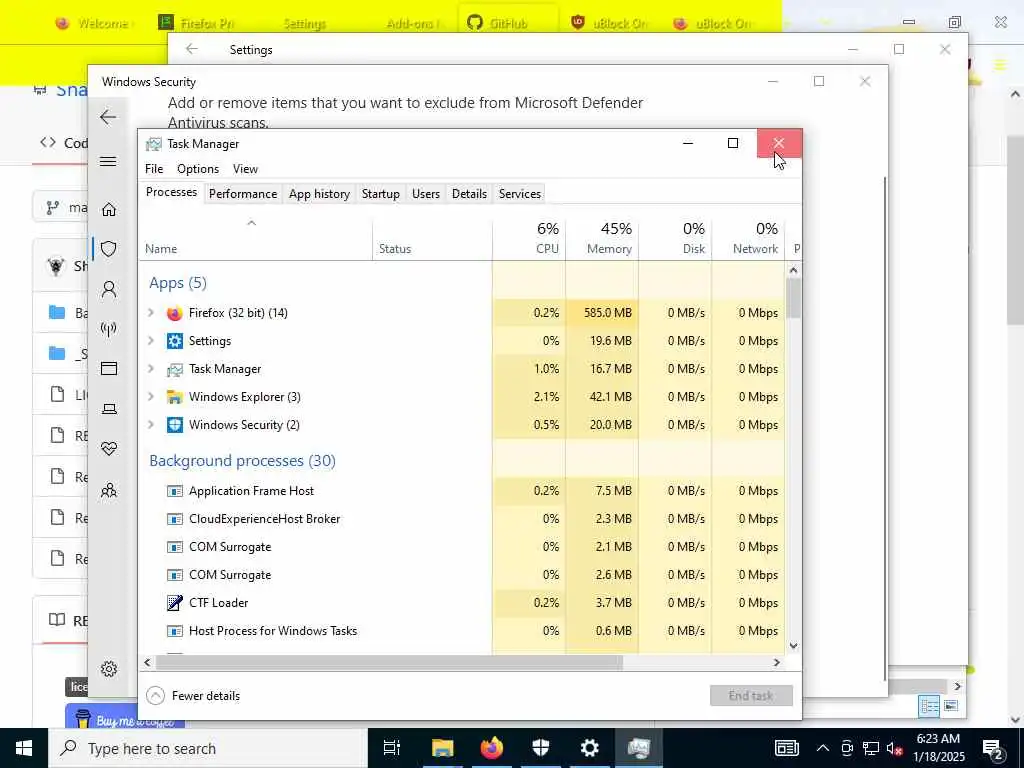
Task: Open Task View on the taskbar
Action: pos(392,748)
